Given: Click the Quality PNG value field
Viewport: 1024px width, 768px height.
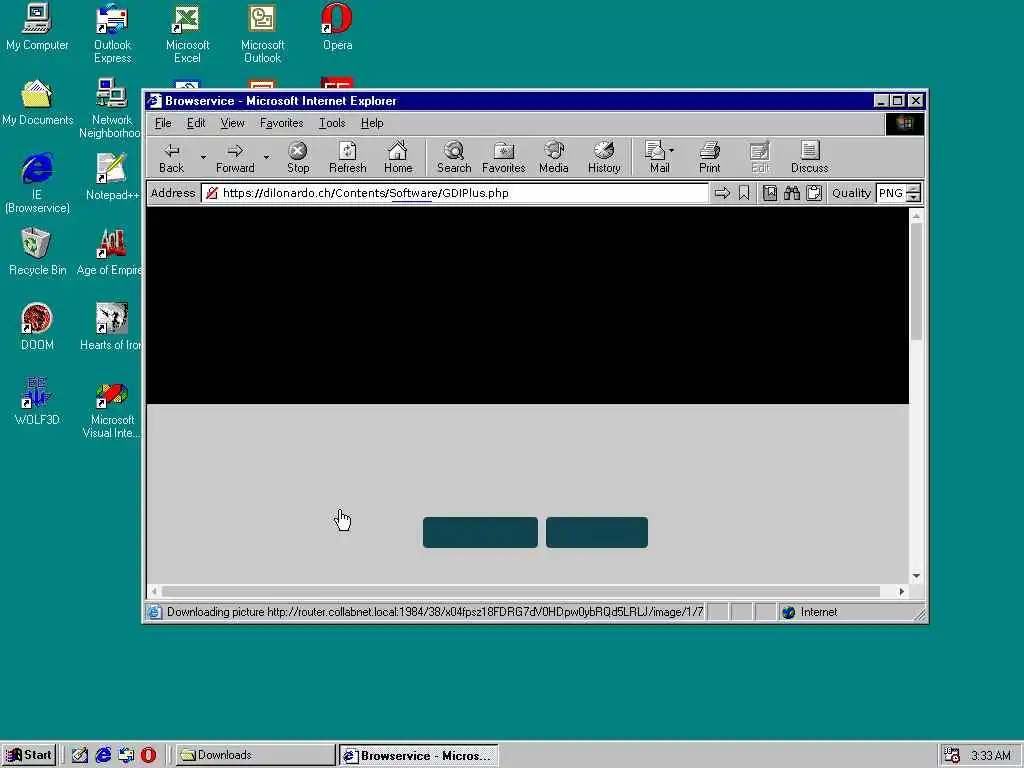Looking at the screenshot, I should tap(891, 193).
